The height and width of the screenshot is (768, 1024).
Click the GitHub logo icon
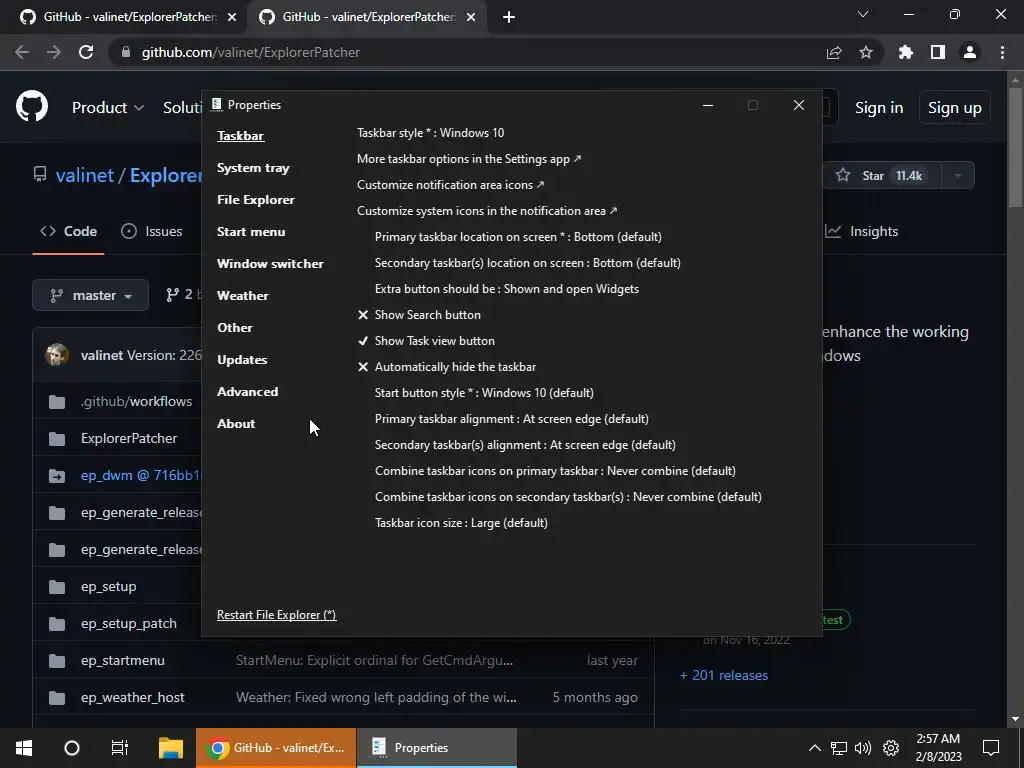pyautogui.click(x=32, y=107)
